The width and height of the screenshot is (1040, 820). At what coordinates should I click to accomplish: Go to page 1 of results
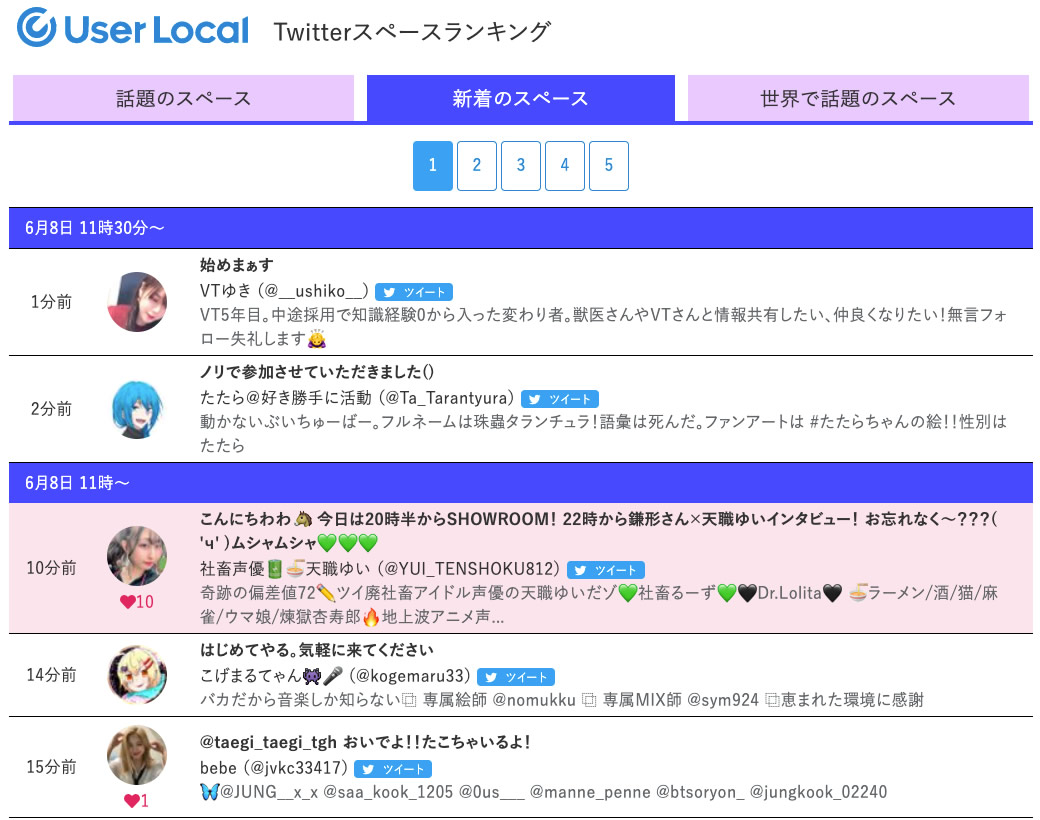pos(432,165)
